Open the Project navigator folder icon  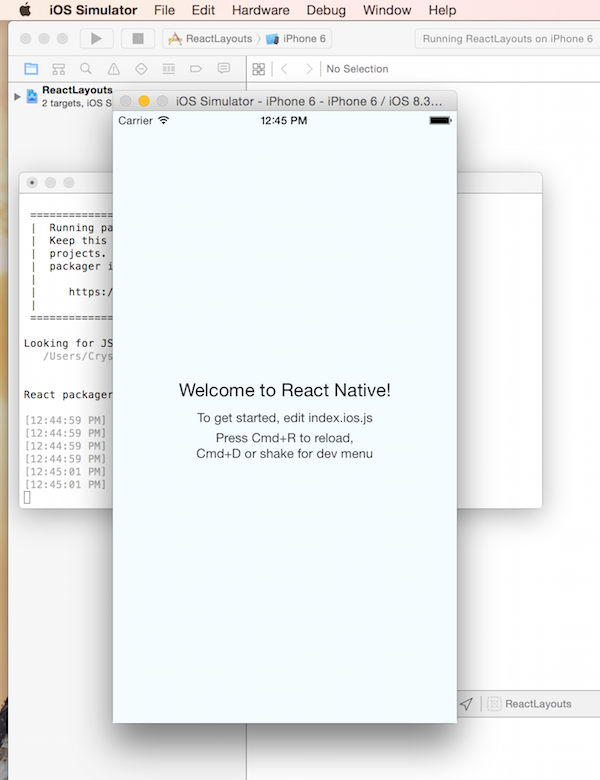click(x=31, y=69)
